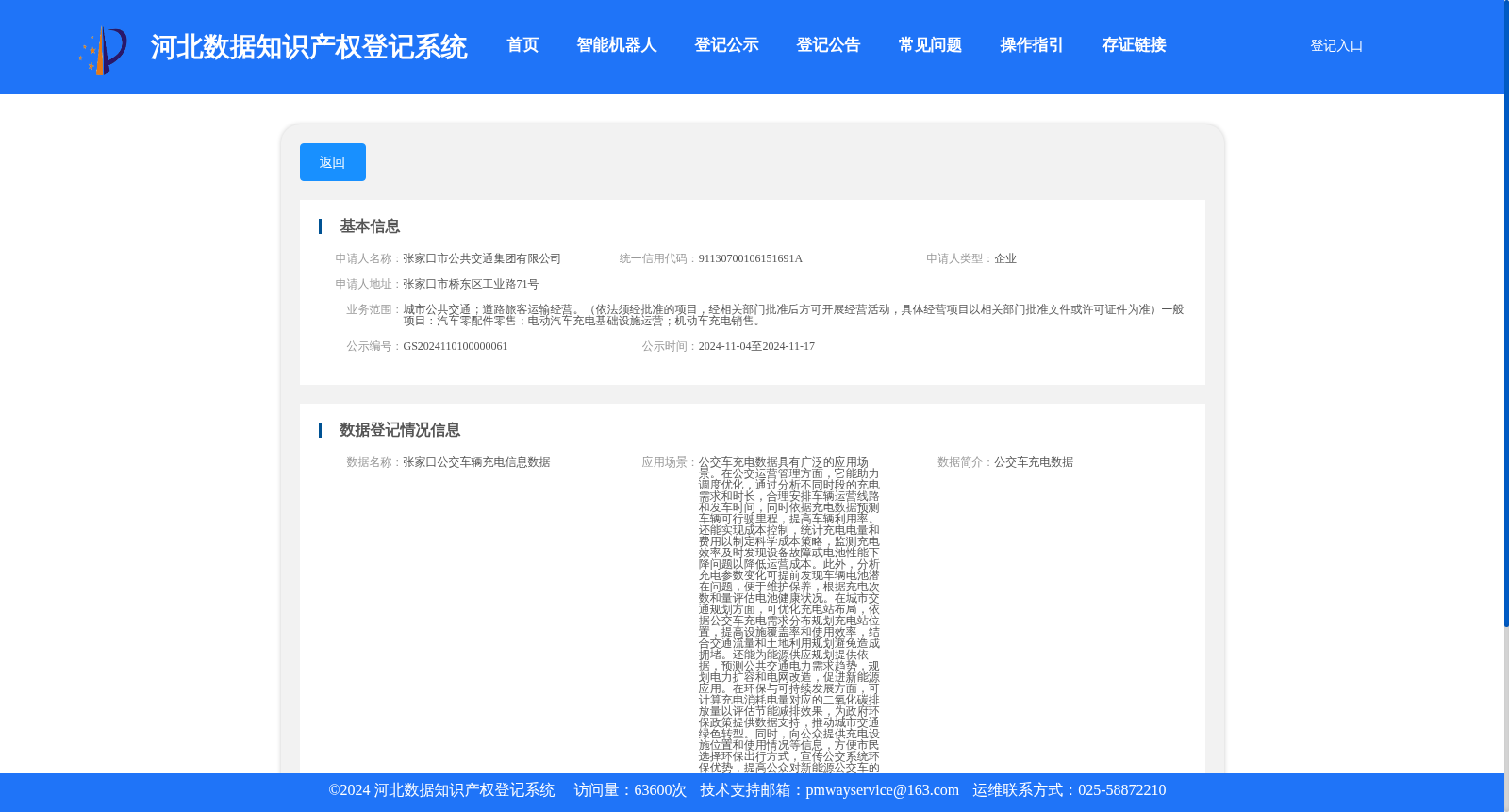Click the footer copyright text
Image resolution: width=1509 pixels, height=812 pixels.
pos(441,790)
